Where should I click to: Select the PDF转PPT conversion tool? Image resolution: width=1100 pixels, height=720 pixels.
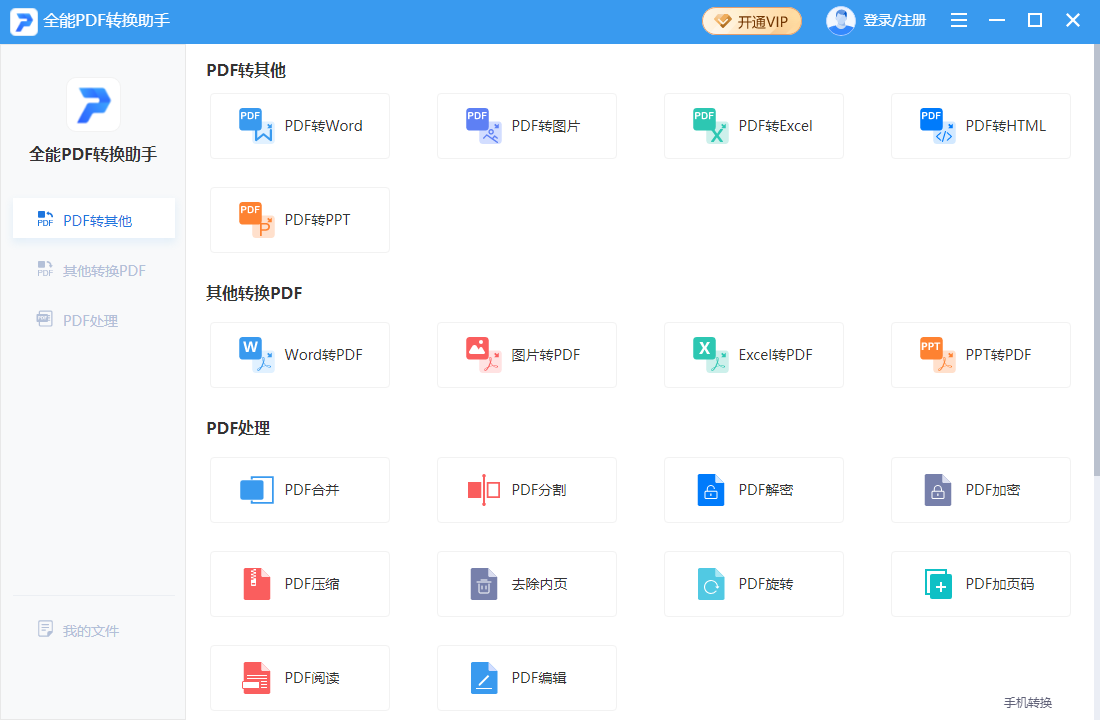[x=299, y=220]
